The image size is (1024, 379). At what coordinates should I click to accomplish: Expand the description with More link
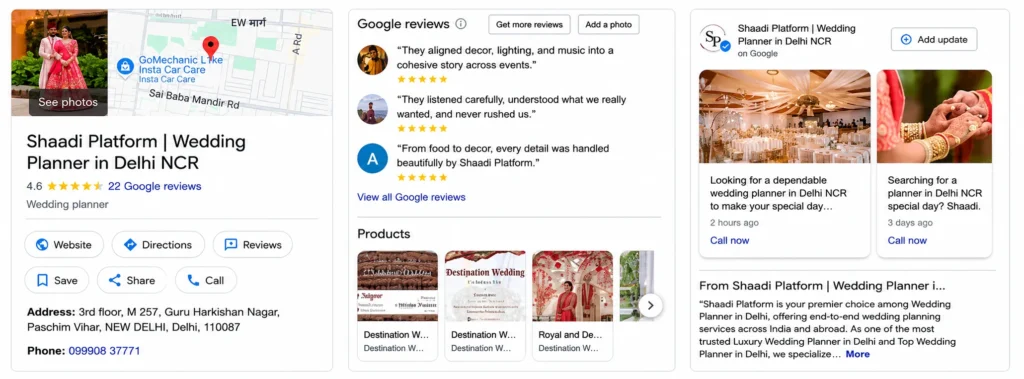tap(857, 354)
